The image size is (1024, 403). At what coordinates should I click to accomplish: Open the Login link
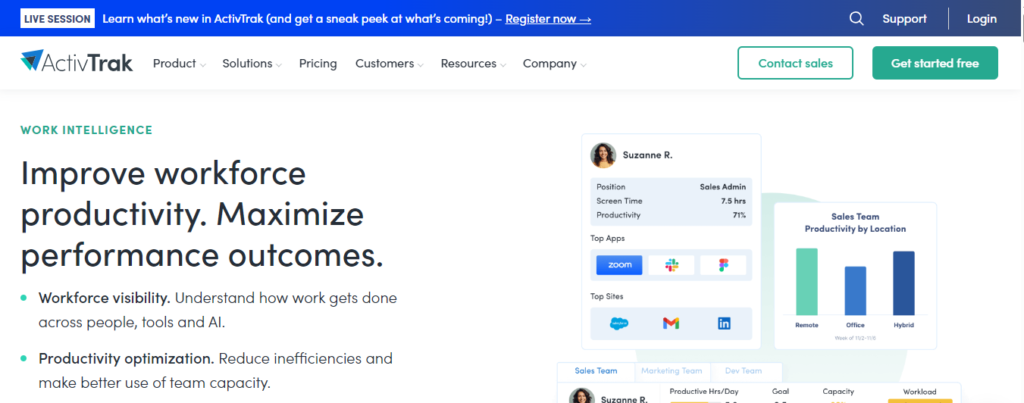[982, 19]
